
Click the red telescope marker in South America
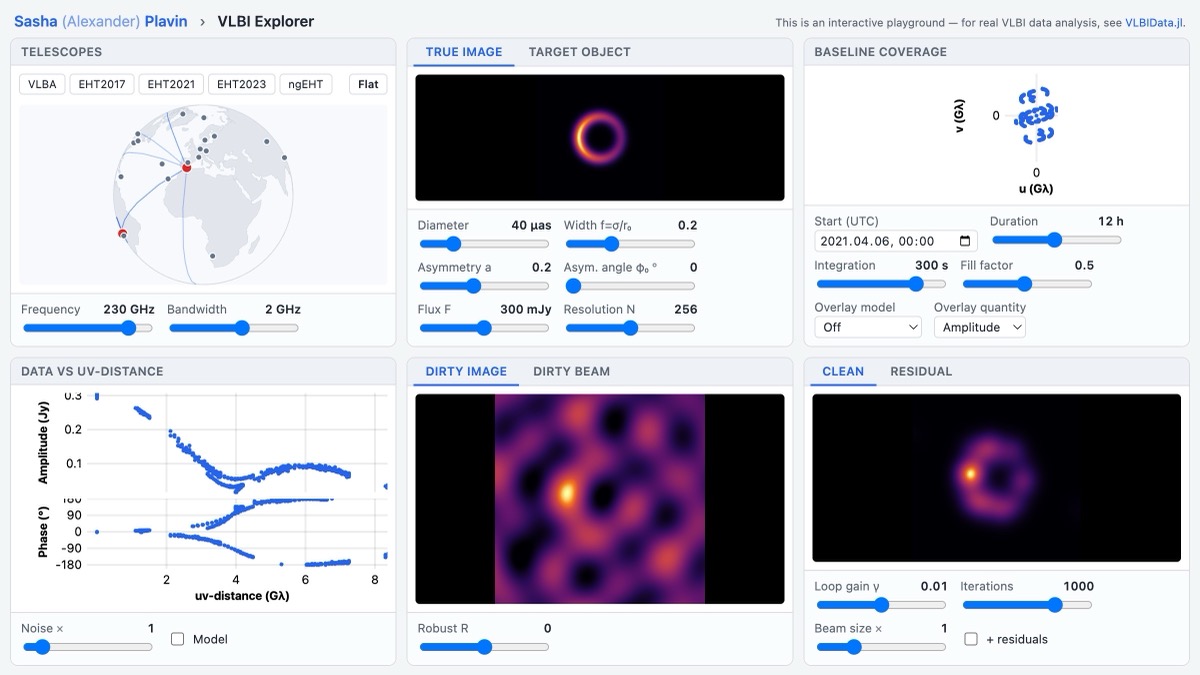(x=122, y=234)
